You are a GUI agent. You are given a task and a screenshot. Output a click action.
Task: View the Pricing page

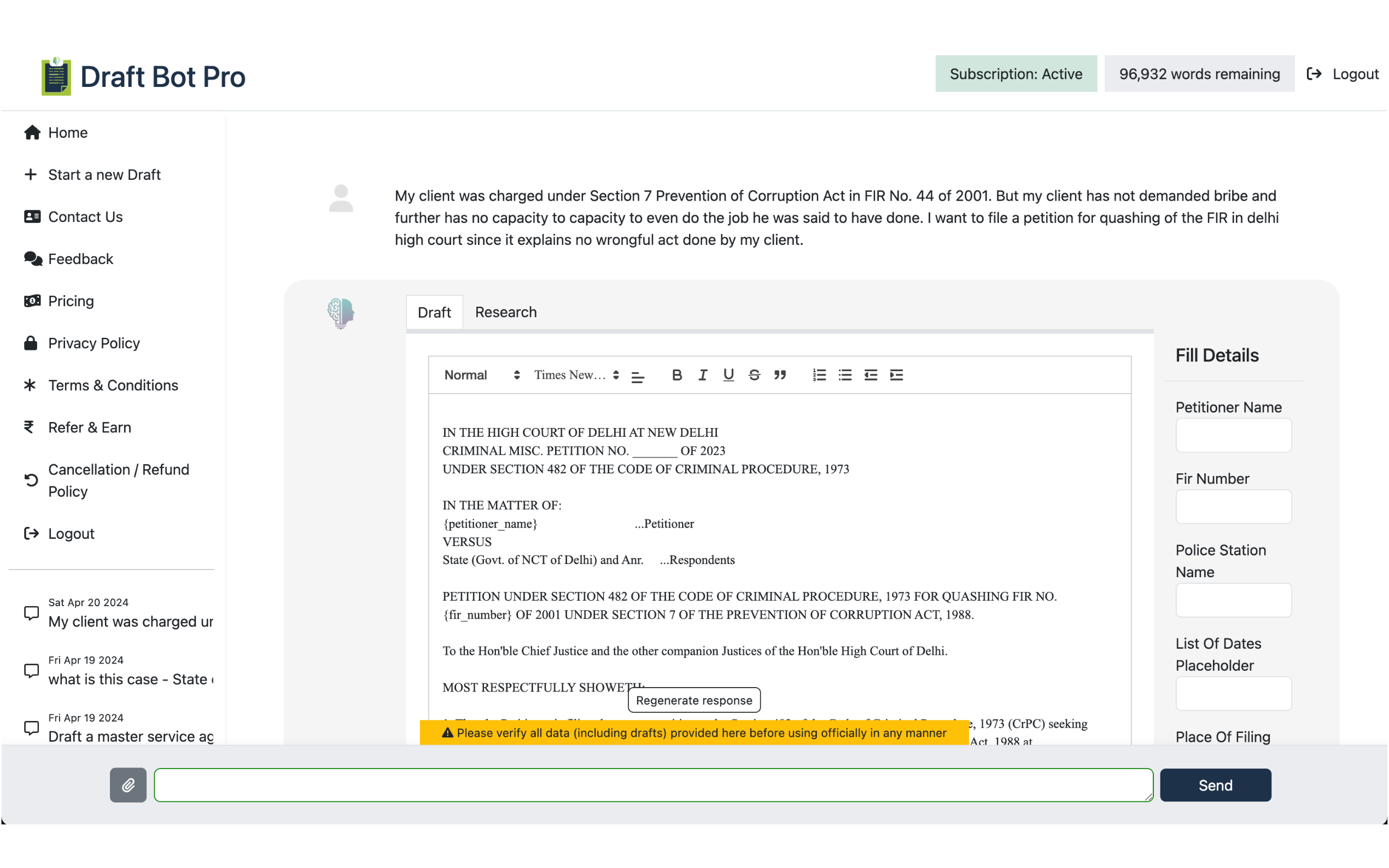71,301
